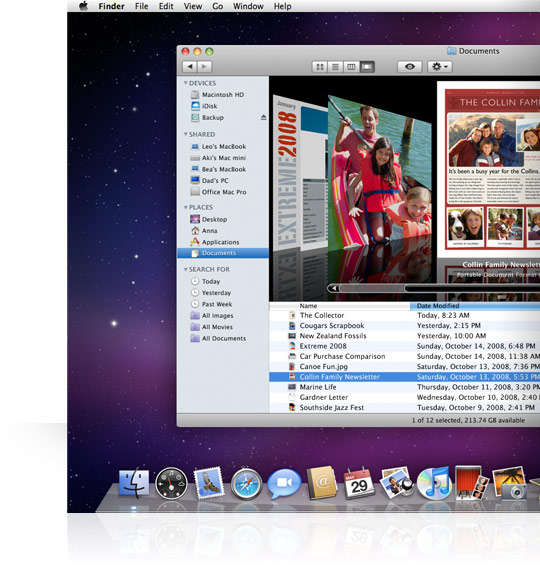Viewport: 540px width, 570px height.
Task: Show All Documents smart folder
Action: click(x=223, y=338)
